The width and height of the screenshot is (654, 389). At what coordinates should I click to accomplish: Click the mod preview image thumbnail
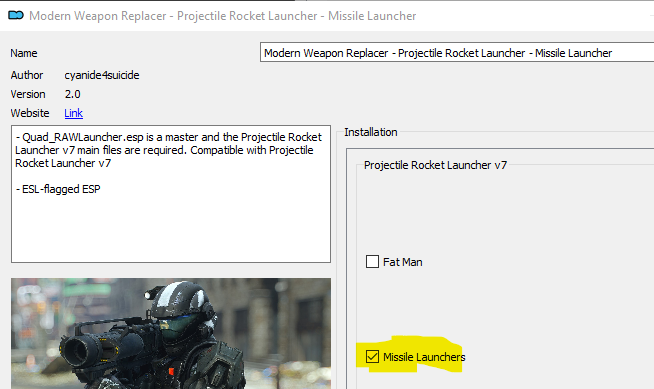(x=171, y=334)
